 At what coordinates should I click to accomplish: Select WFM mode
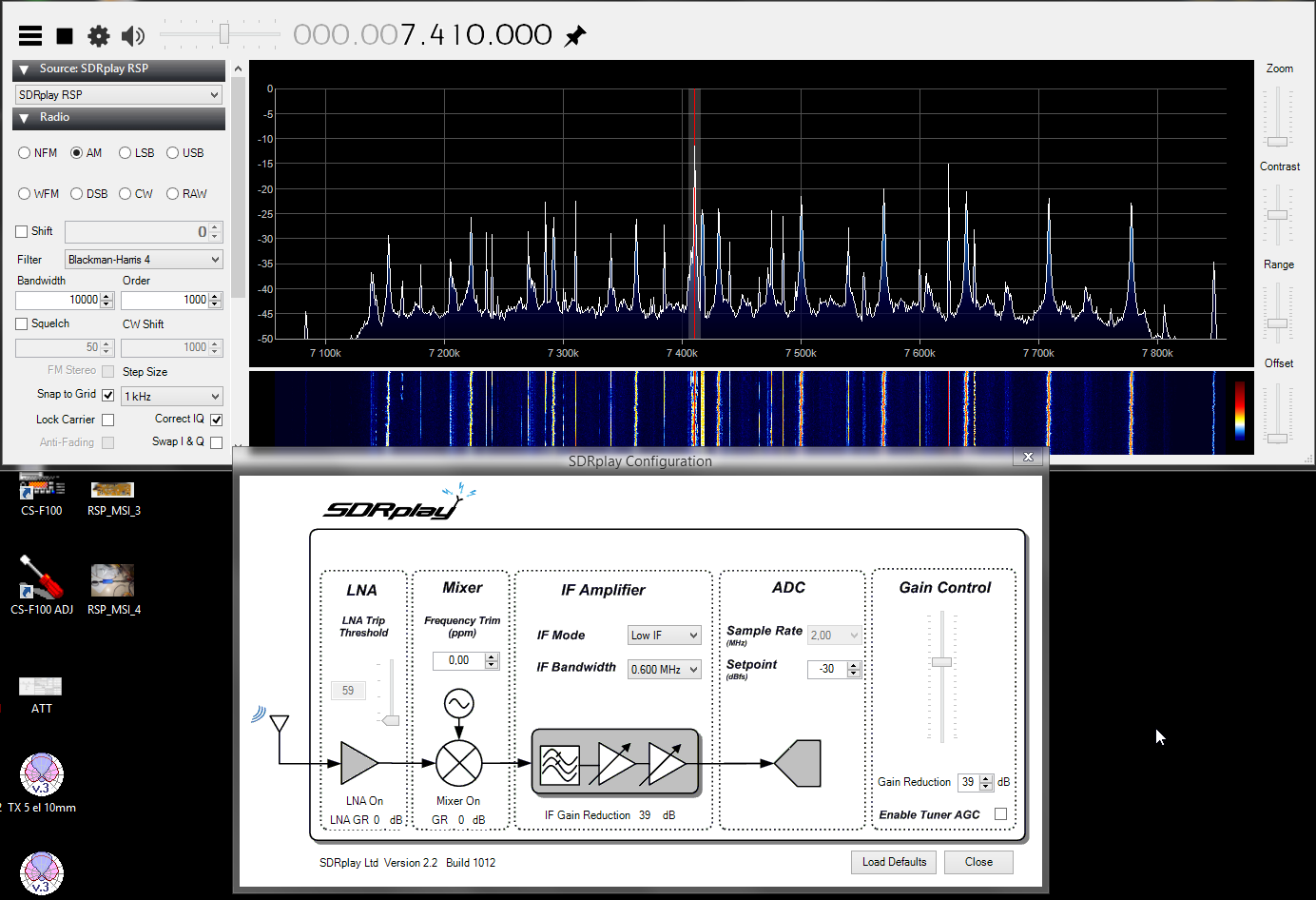coord(38,194)
